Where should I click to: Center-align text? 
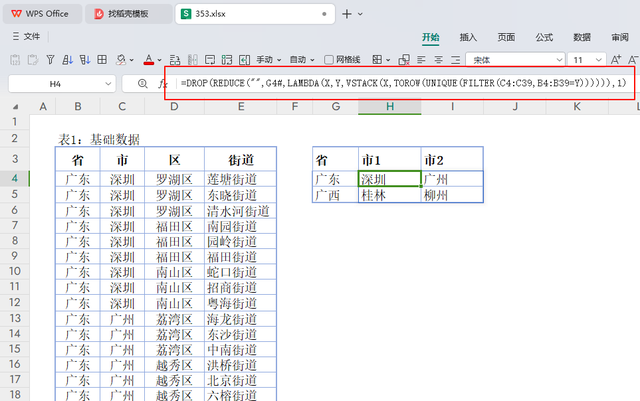point(438,60)
